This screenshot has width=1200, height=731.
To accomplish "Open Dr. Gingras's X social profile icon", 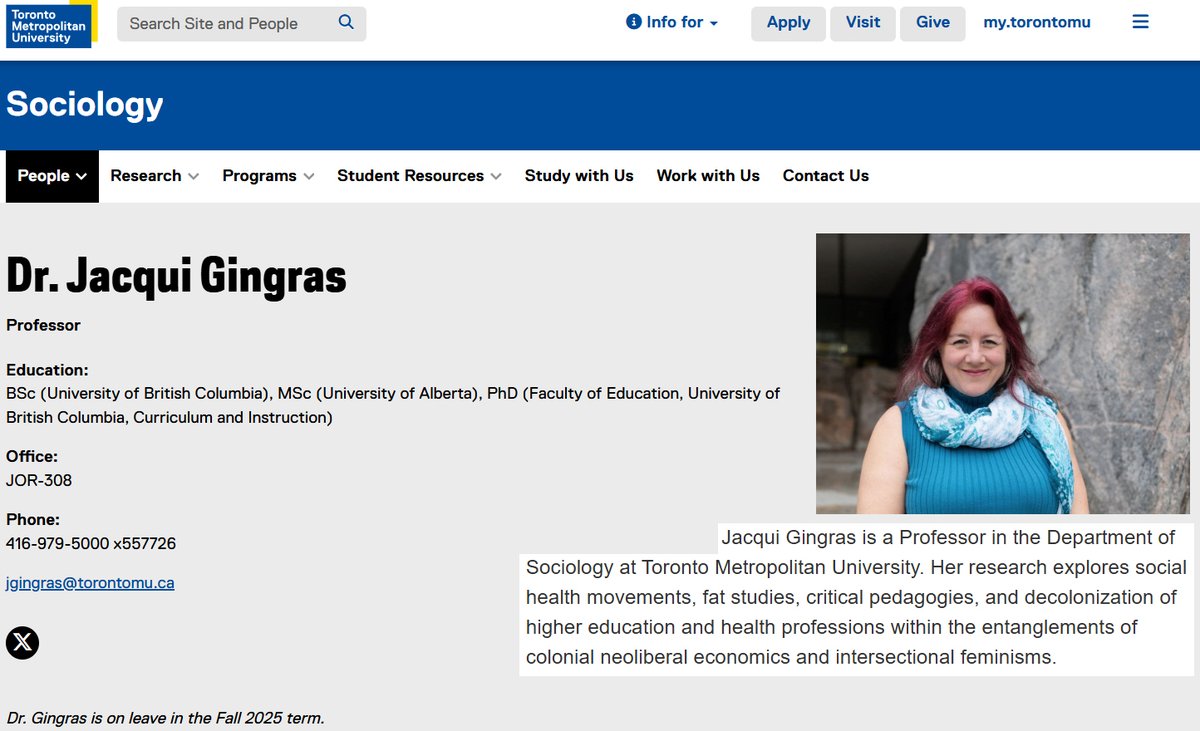I will click(x=22, y=642).
